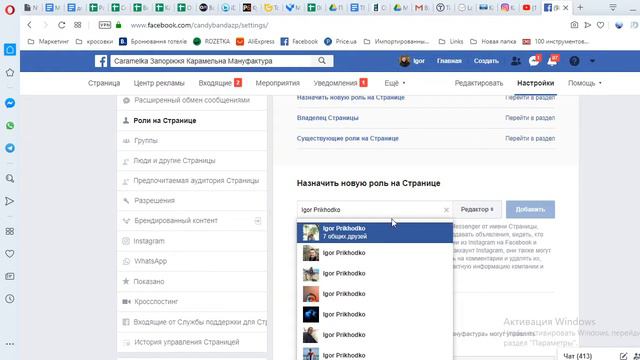This screenshot has height=360, width=640.
Task: Open the Новая папка bookmarks folder
Action: [493, 41]
